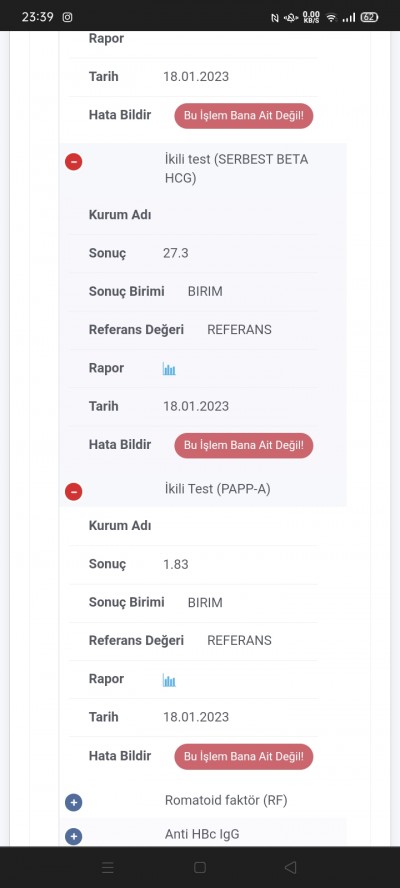Tap the topmost 'Bu İşlem Bana Ait Değil!' button
The height and width of the screenshot is (888, 400).
coord(244,116)
